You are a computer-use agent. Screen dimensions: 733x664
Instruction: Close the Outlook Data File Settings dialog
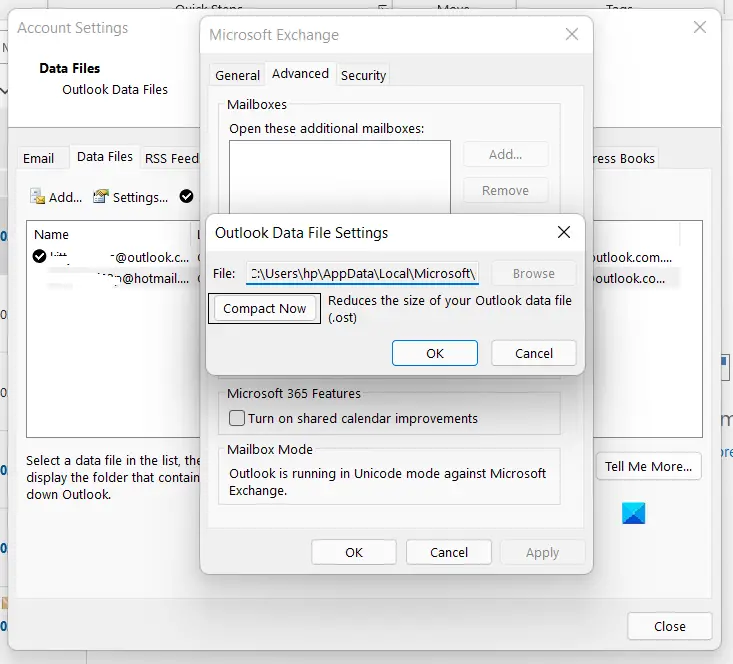click(x=564, y=232)
